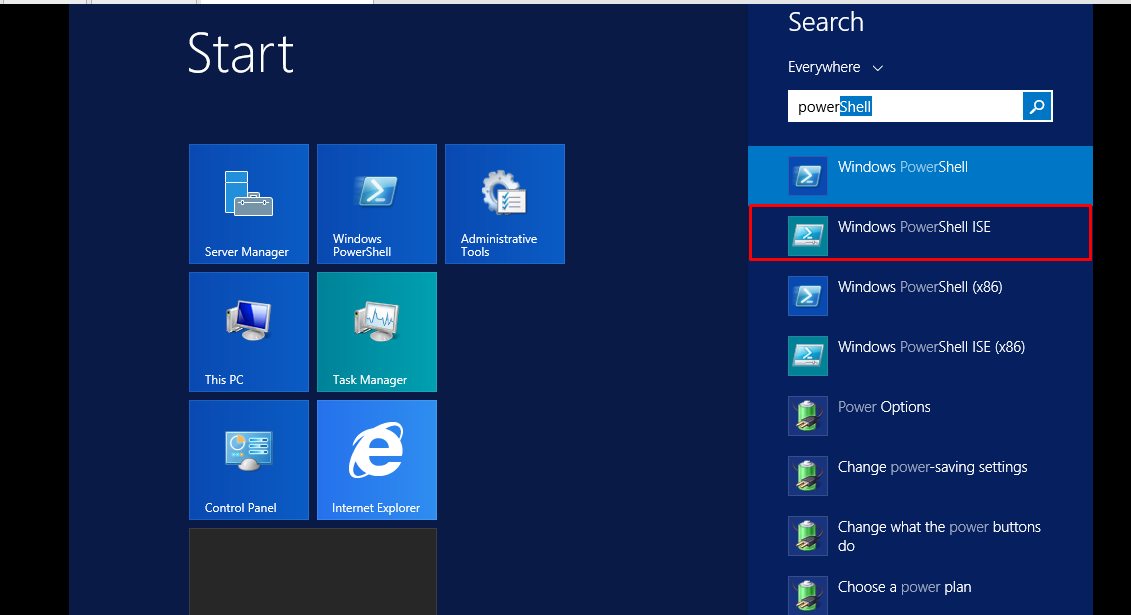Open Control Panel
Screen dimensions: 1131x615
248,460
